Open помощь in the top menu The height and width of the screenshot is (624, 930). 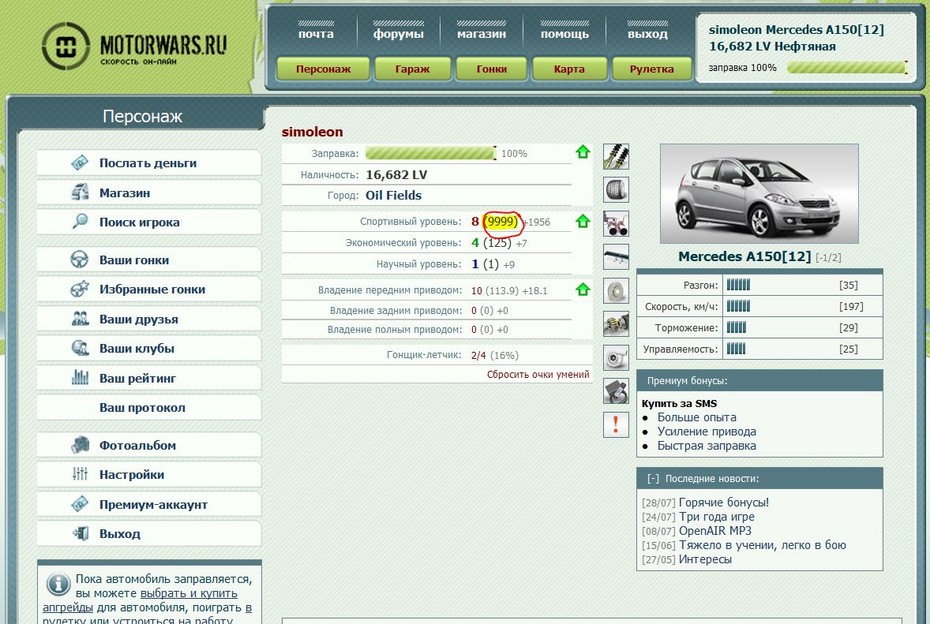pyautogui.click(x=565, y=34)
